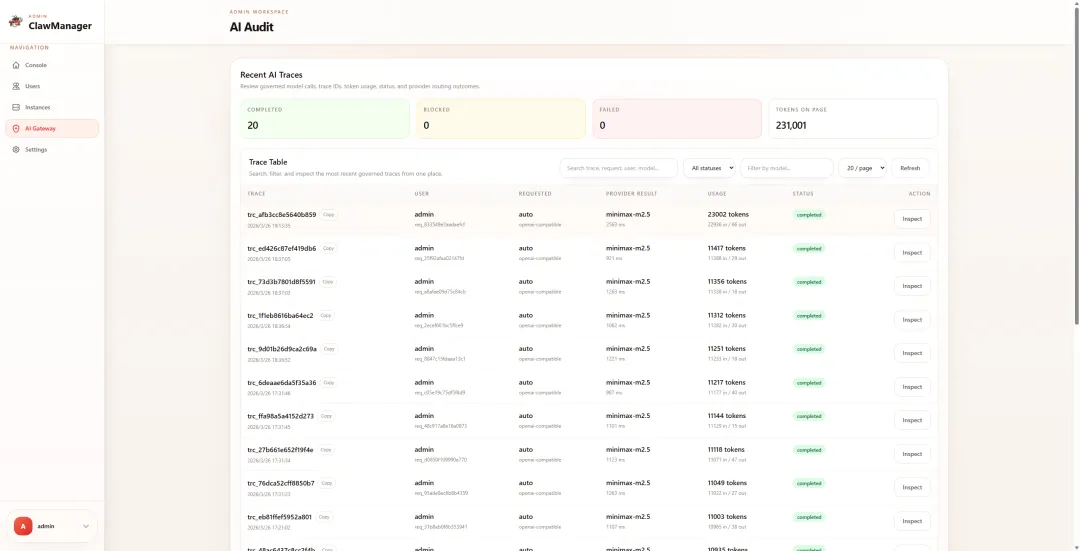Inspect trace trc_ed426c87ef419db6
Viewport: 1080px width, 551px height.
(912, 253)
